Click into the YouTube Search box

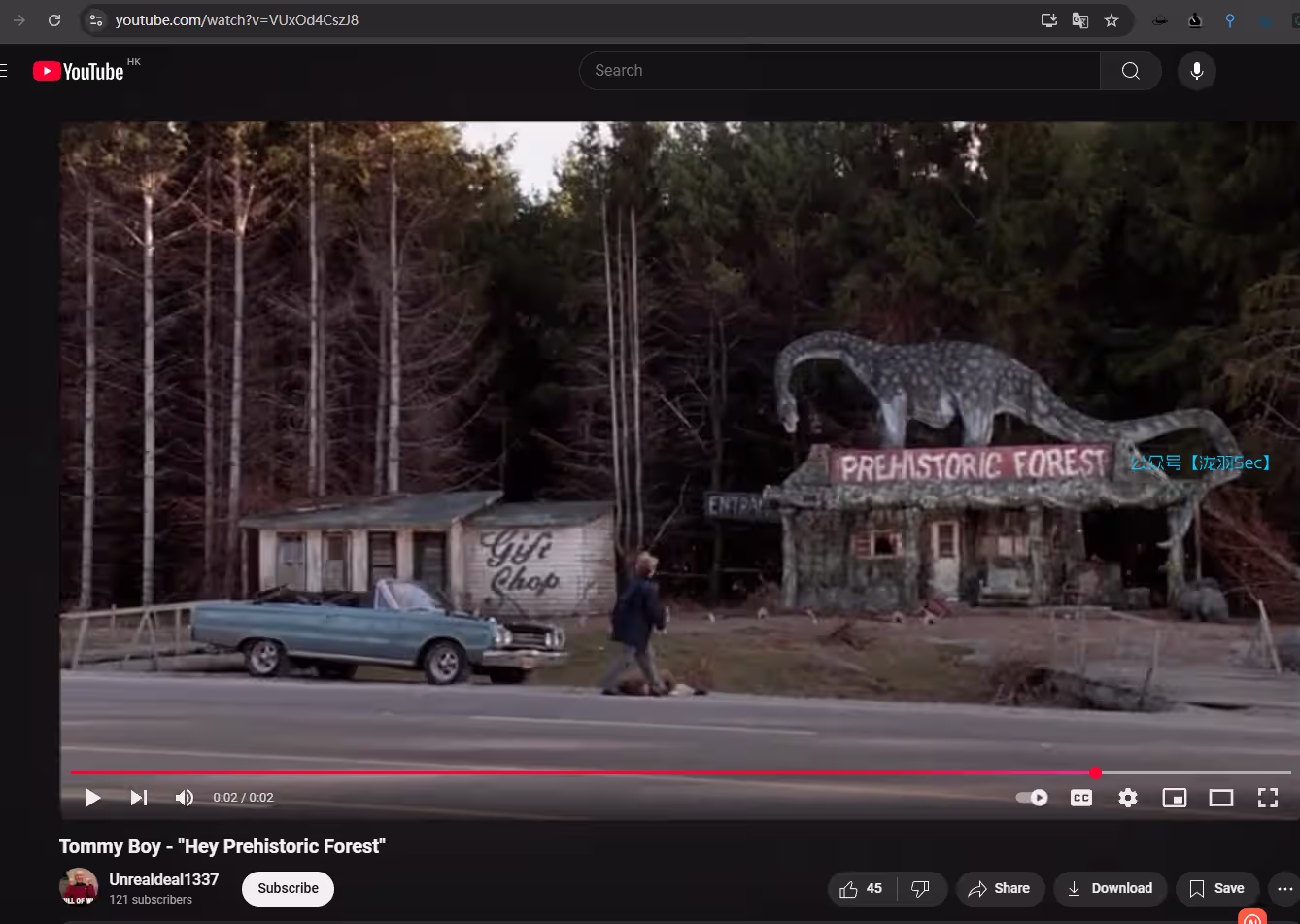pyautogui.click(x=839, y=71)
